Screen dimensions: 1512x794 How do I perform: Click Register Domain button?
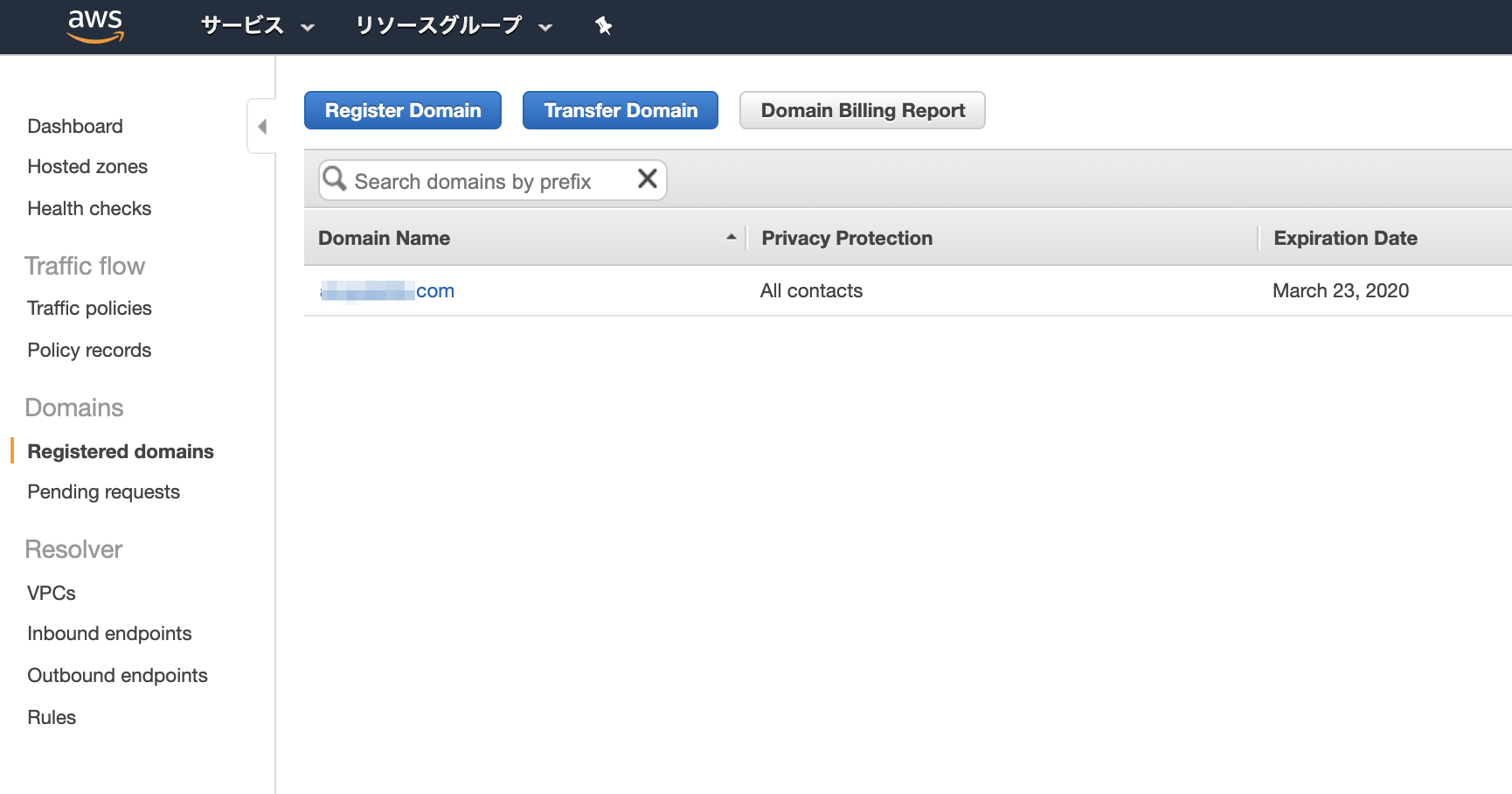[x=403, y=110]
